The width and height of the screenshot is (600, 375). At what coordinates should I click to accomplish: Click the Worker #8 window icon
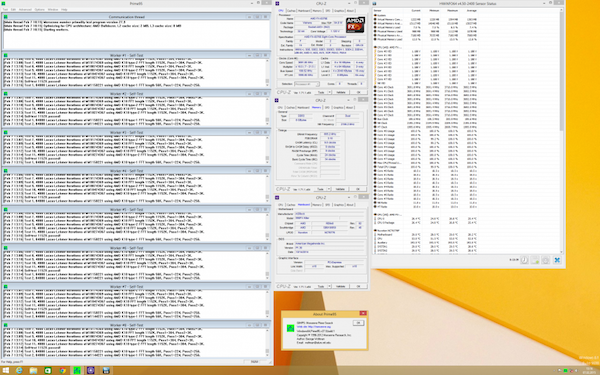click(x=6, y=325)
